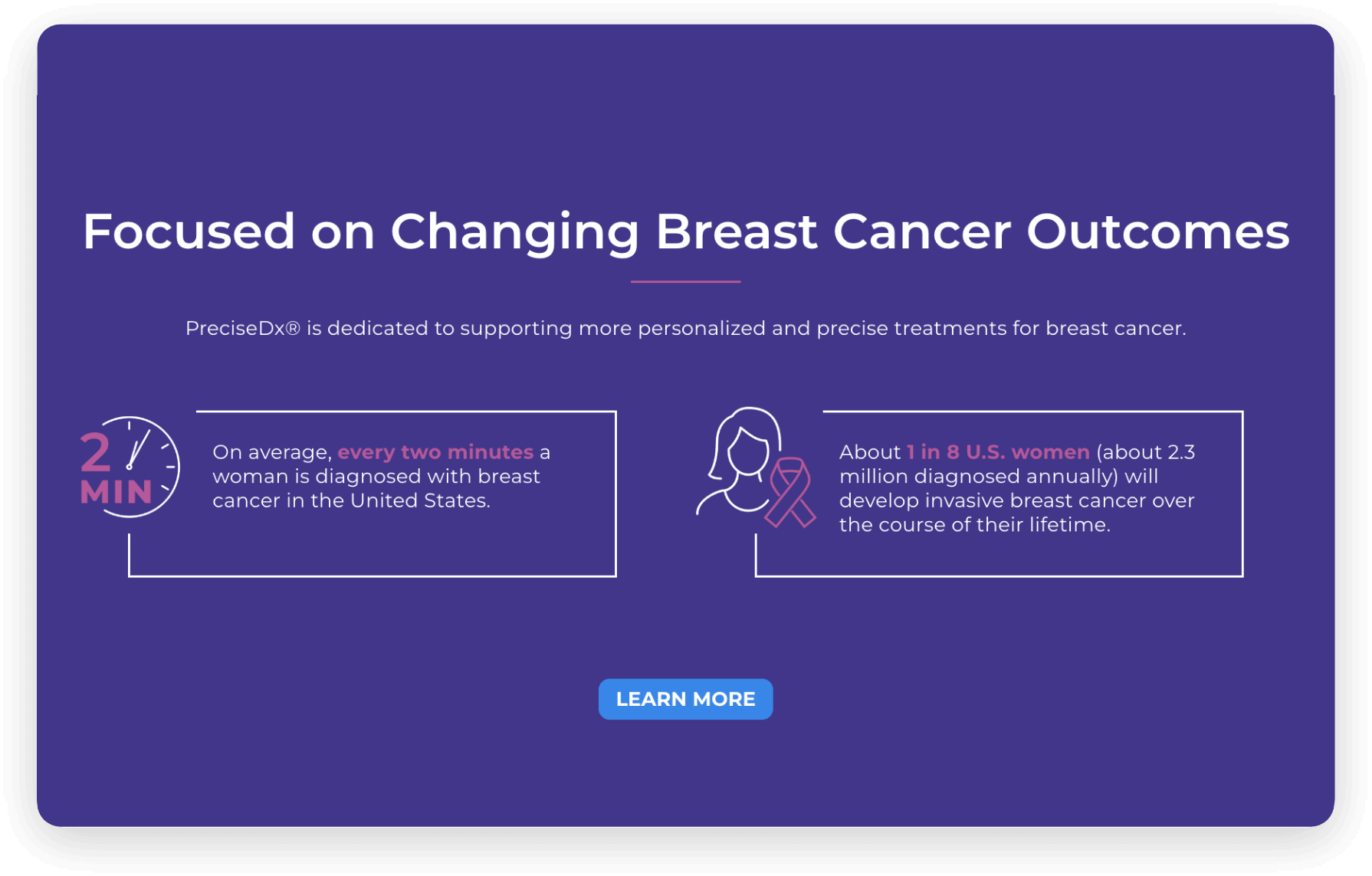Click the word 'Outcomes' in the heading
This screenshot has height=876, width=1372.
(x=1158, y=231)
